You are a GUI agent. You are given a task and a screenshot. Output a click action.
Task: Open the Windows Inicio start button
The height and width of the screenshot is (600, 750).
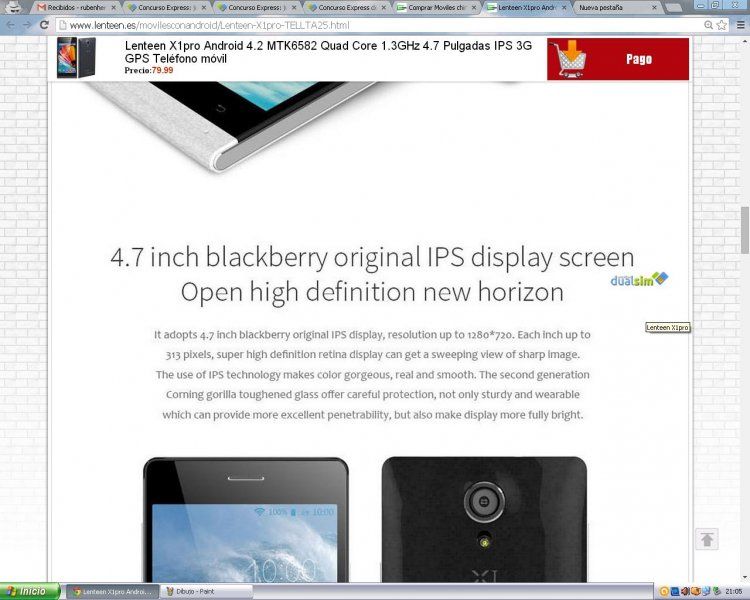pyautogui.click(x=30, y=591)
